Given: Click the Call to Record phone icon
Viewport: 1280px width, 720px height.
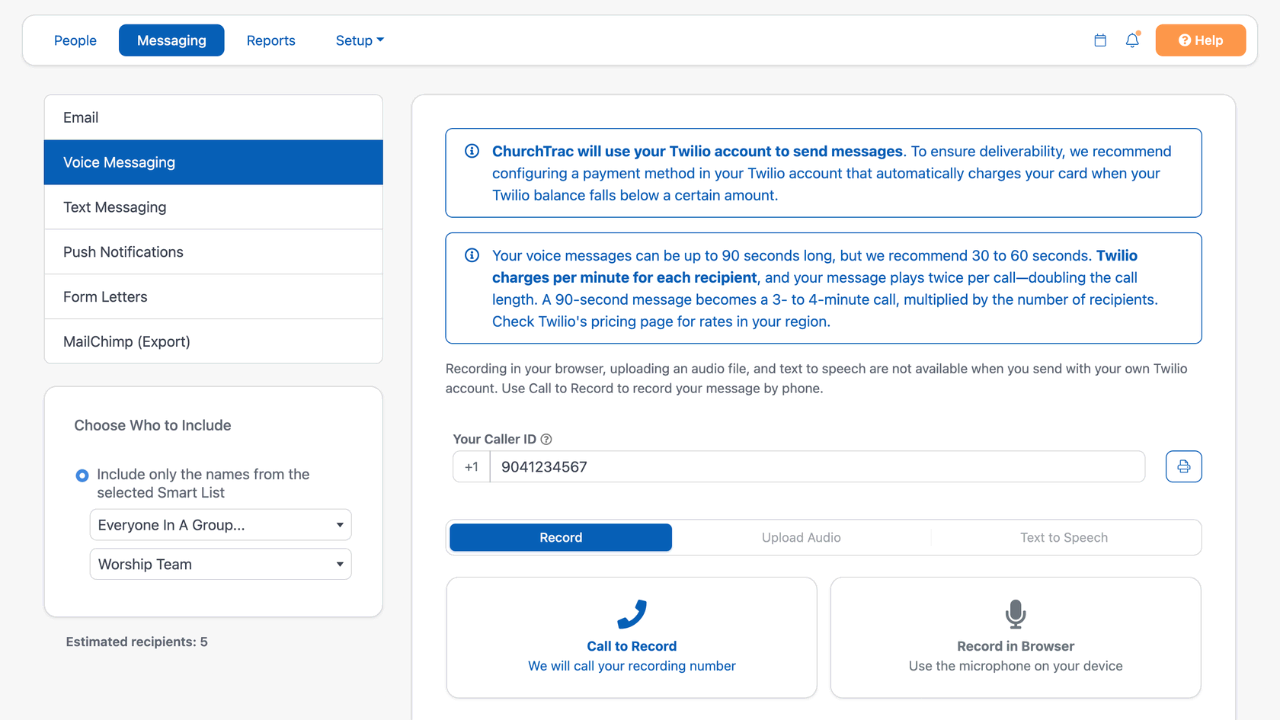Looking at the screenshot, I should point(632,614).
